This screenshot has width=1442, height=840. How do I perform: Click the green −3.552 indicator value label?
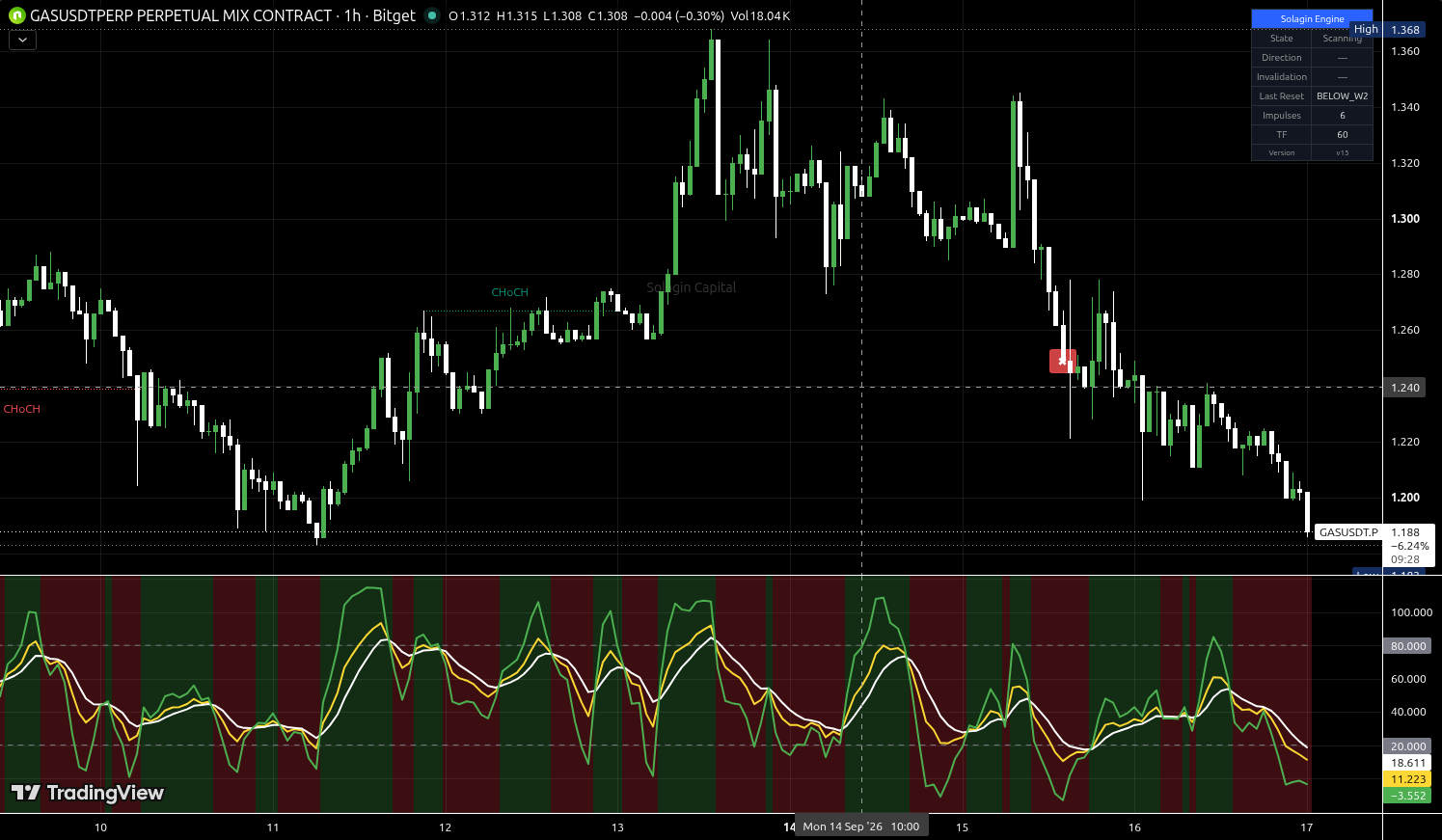(x=1408, y=796)
